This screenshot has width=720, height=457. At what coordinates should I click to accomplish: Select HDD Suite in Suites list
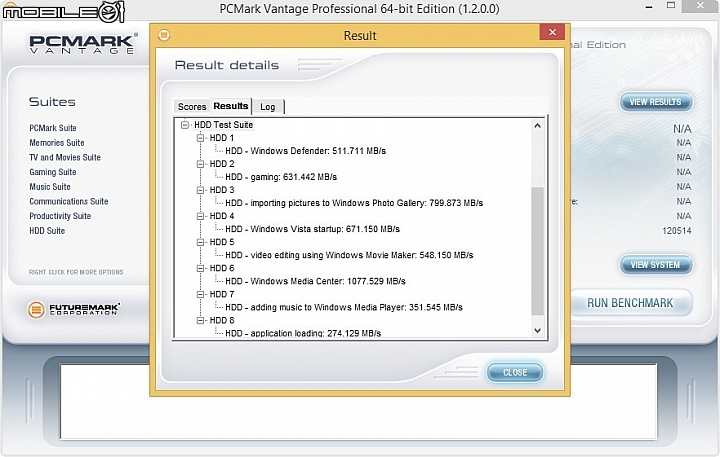[x=47, y=231]
